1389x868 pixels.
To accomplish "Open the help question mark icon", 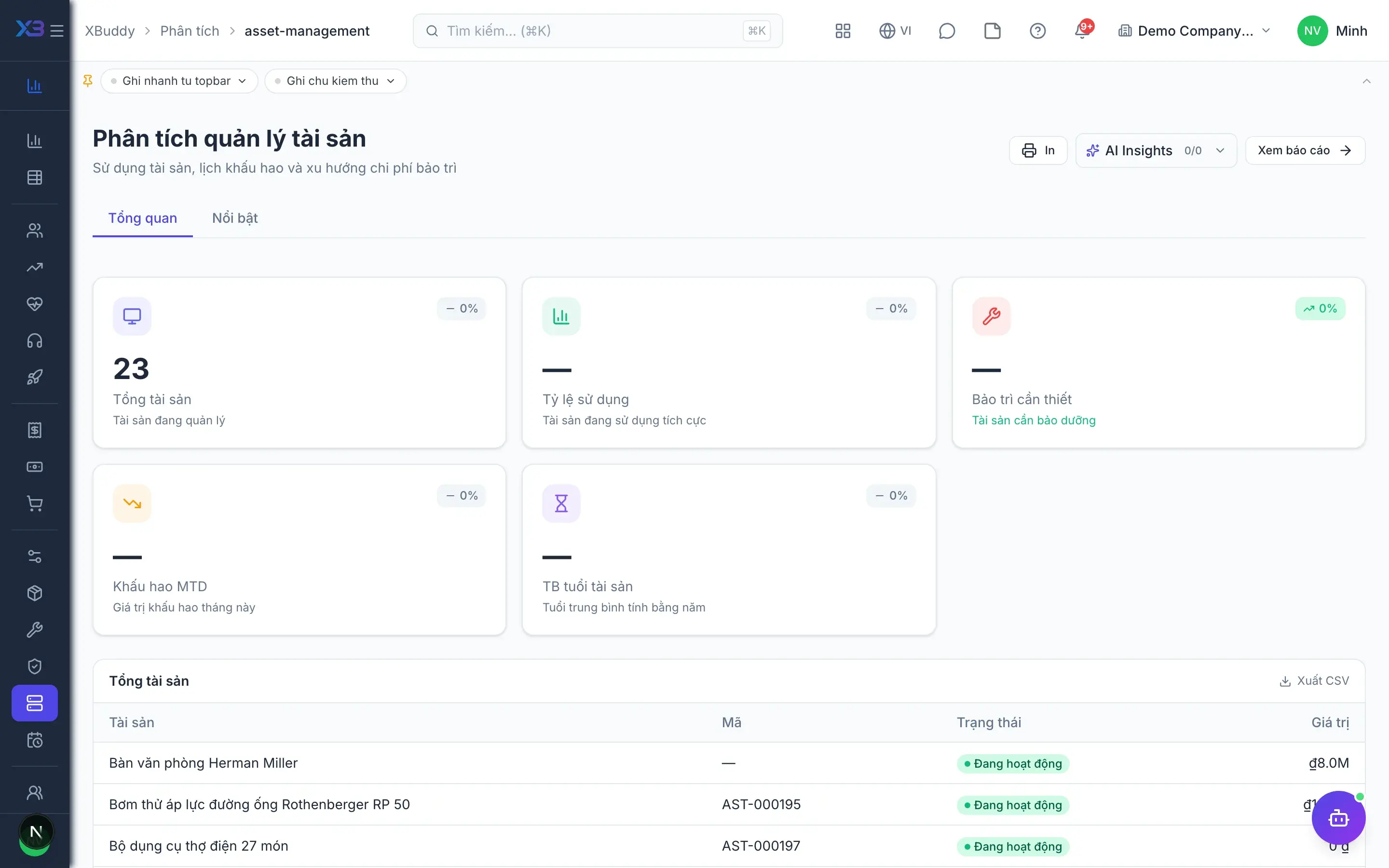I will (x=1038, y=31).
